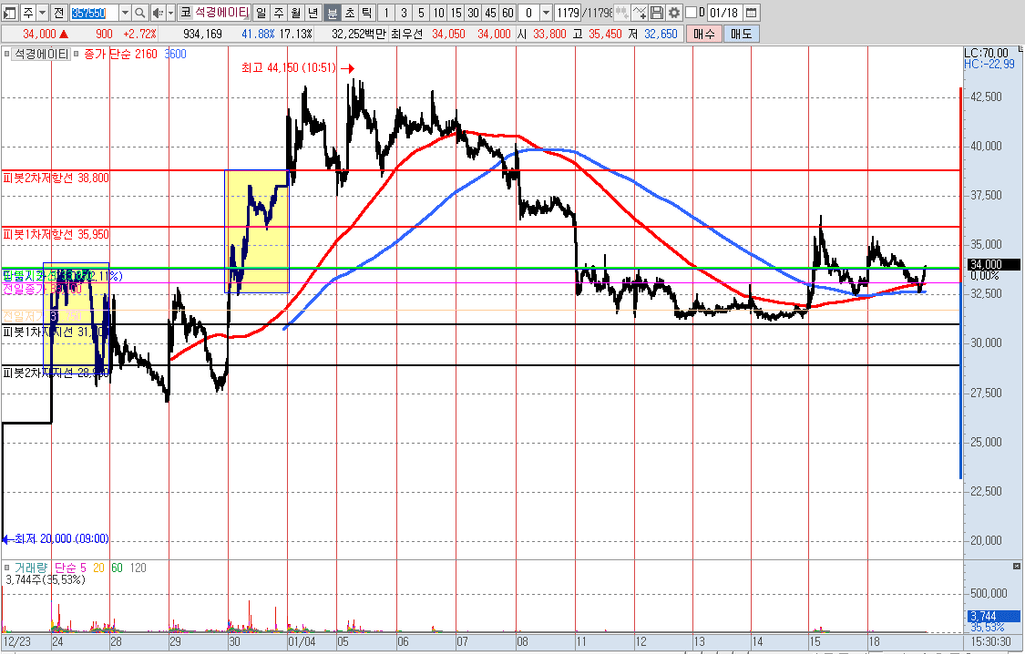Save chart with the floppy disk icon

[657, 13]
